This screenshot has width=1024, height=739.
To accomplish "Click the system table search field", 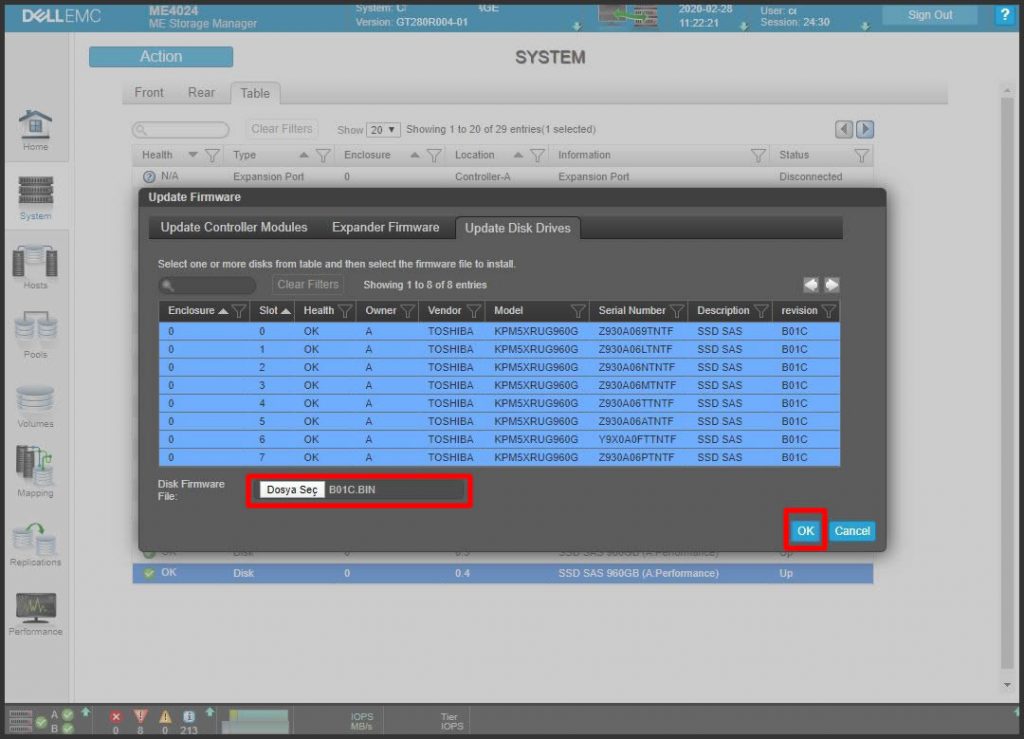I will pyautogui.click(x=181, y=130).
